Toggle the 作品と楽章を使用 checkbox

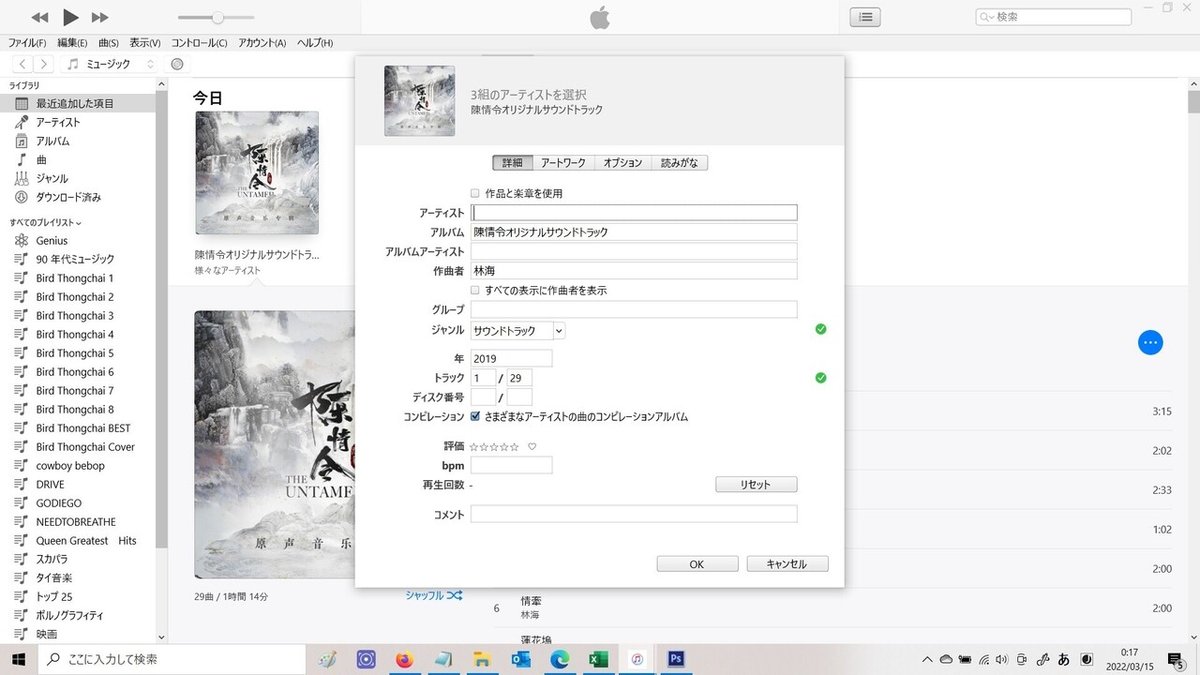[475, 193]
